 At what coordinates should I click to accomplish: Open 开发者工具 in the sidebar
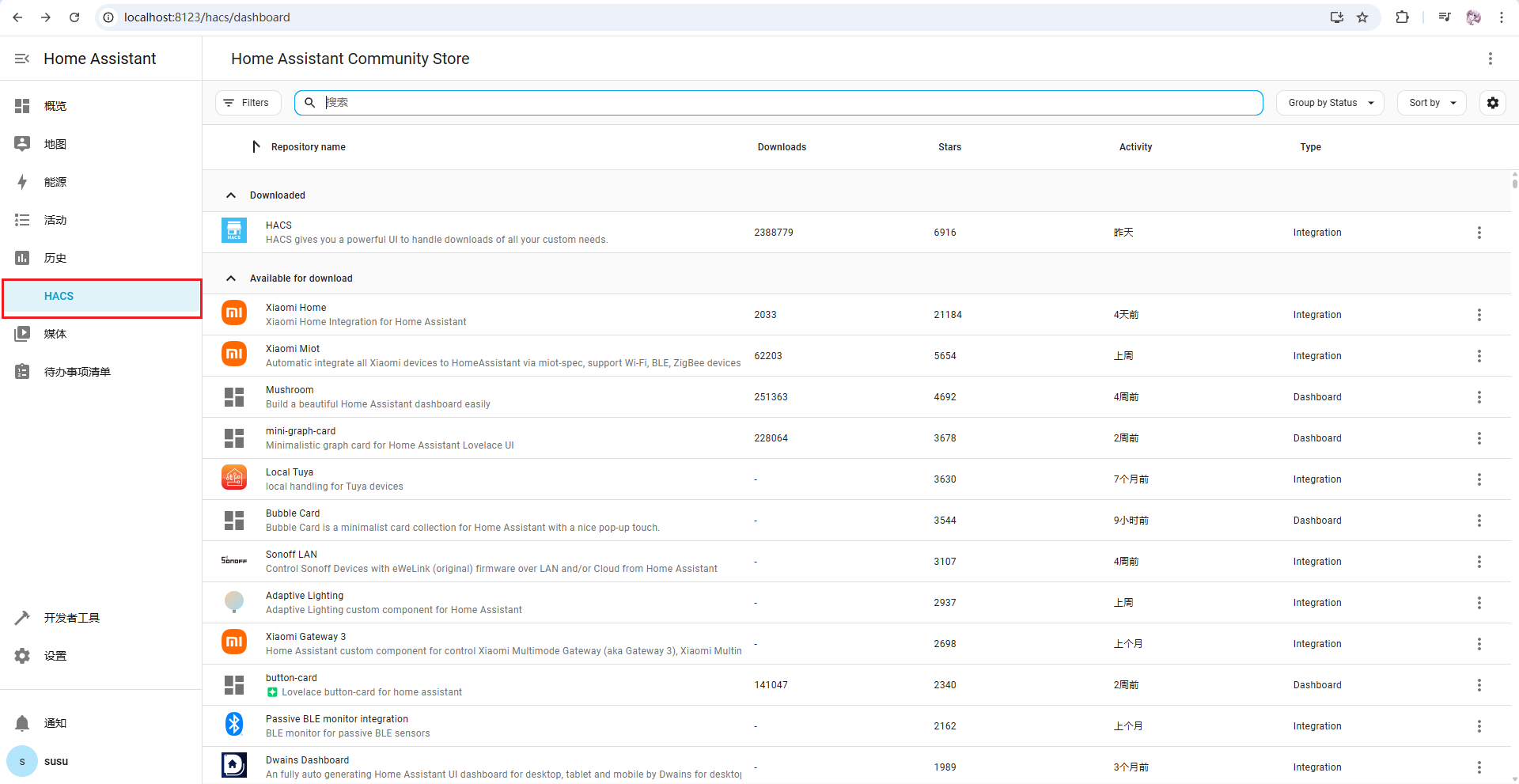tap(71, 618)
